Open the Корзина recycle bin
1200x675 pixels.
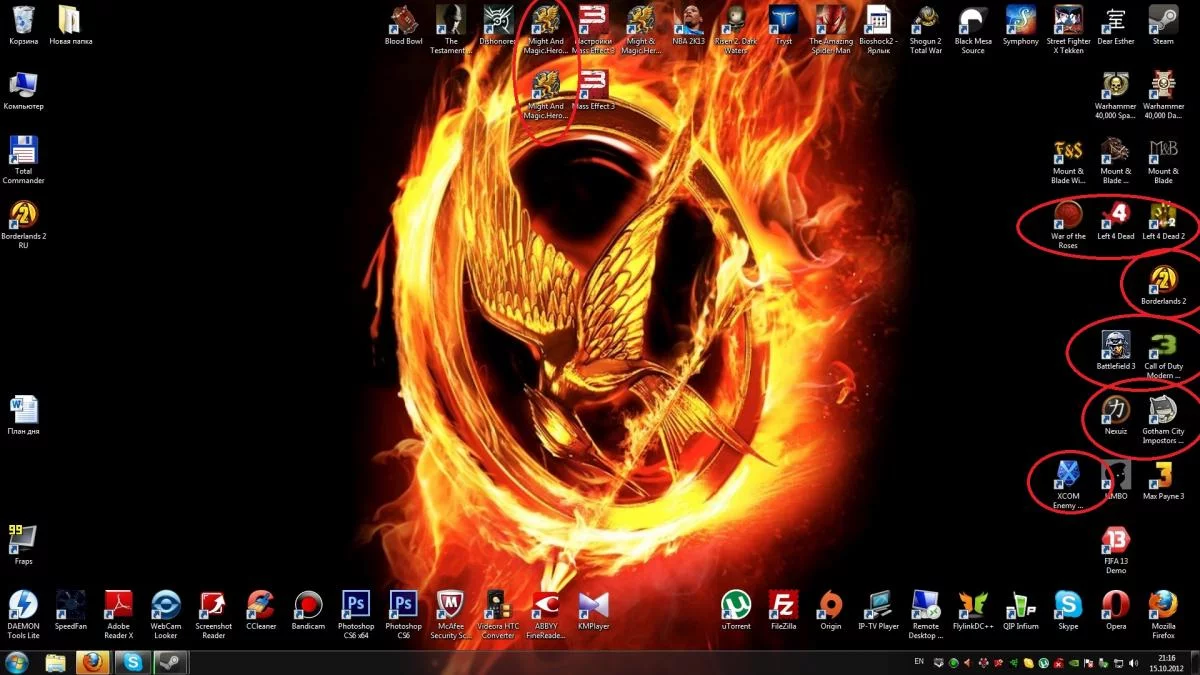(x=24, y=26)
